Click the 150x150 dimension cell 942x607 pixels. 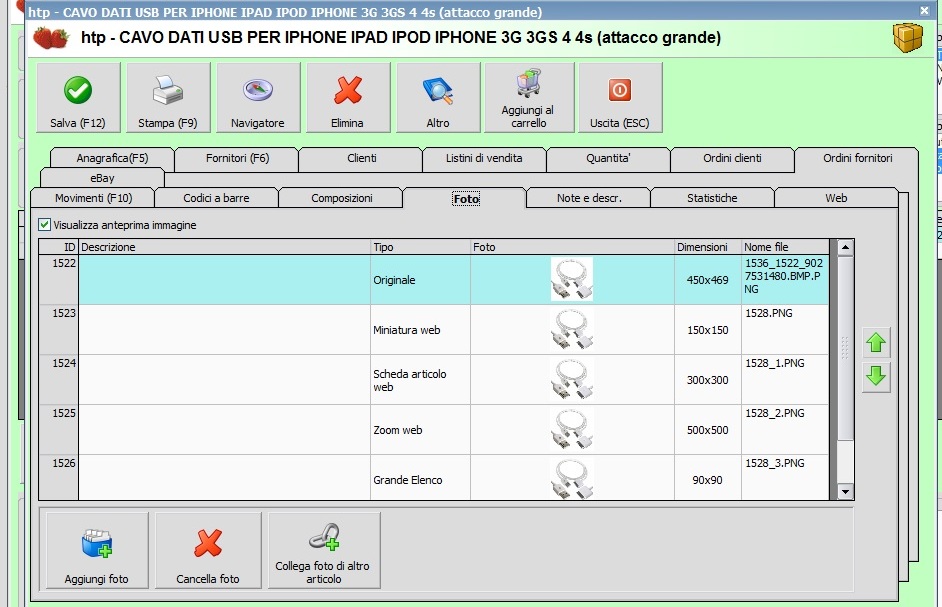click(x=708, y=329)
